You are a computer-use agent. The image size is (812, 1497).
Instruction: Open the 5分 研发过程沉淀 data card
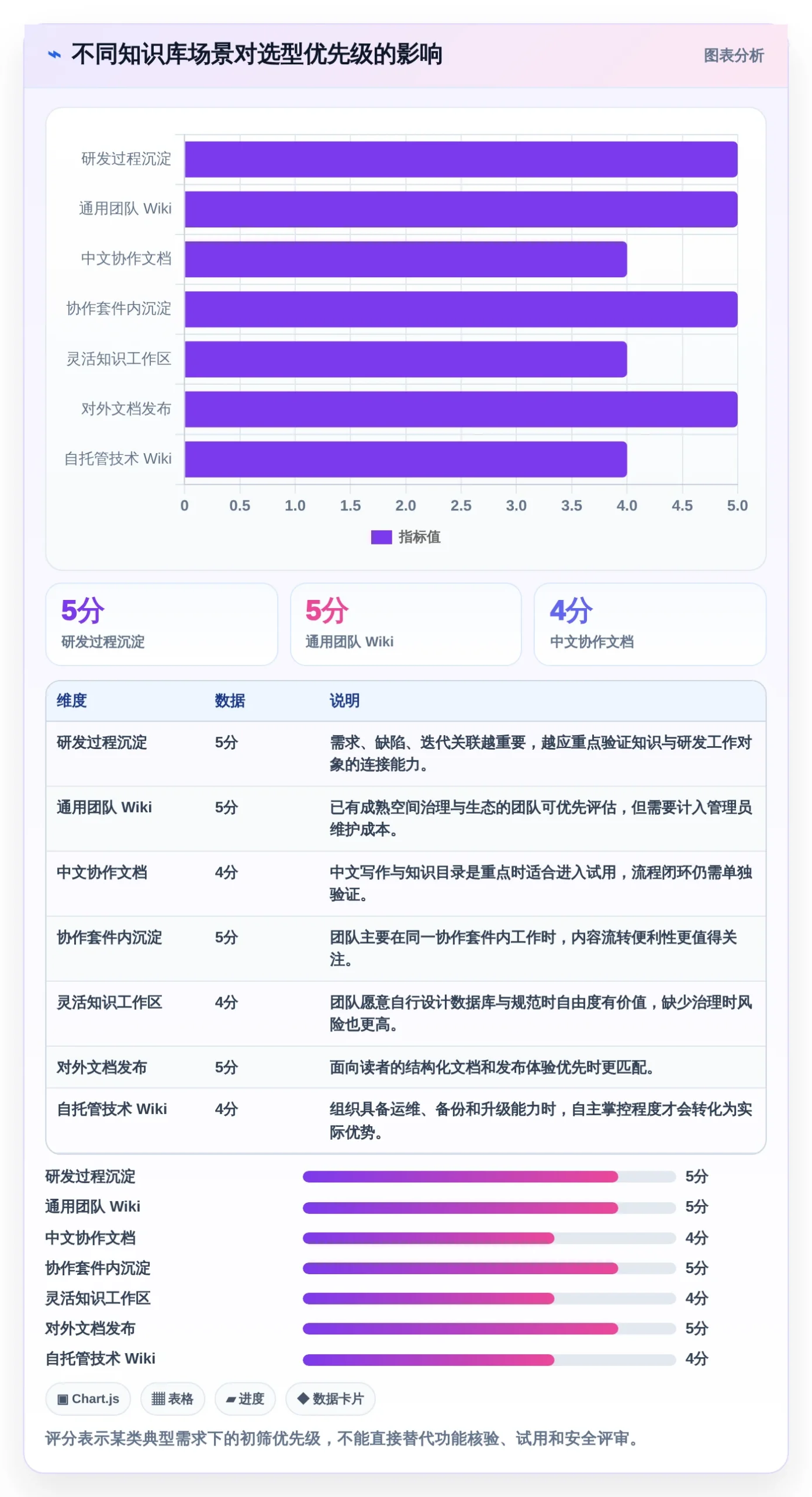pos(161,624)
